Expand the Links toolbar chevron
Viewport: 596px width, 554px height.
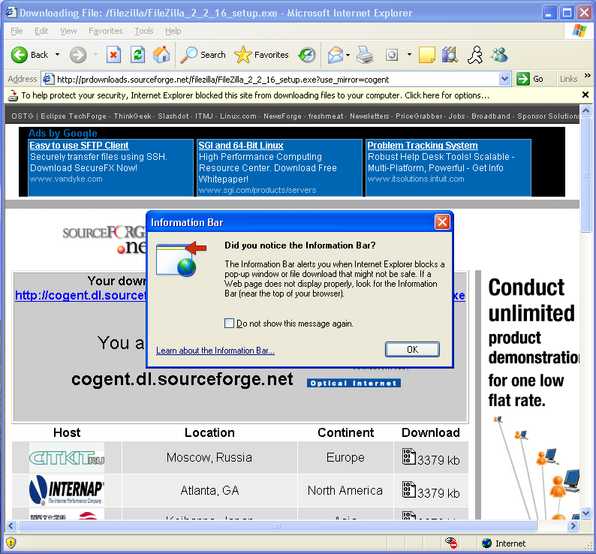(587, 76)
